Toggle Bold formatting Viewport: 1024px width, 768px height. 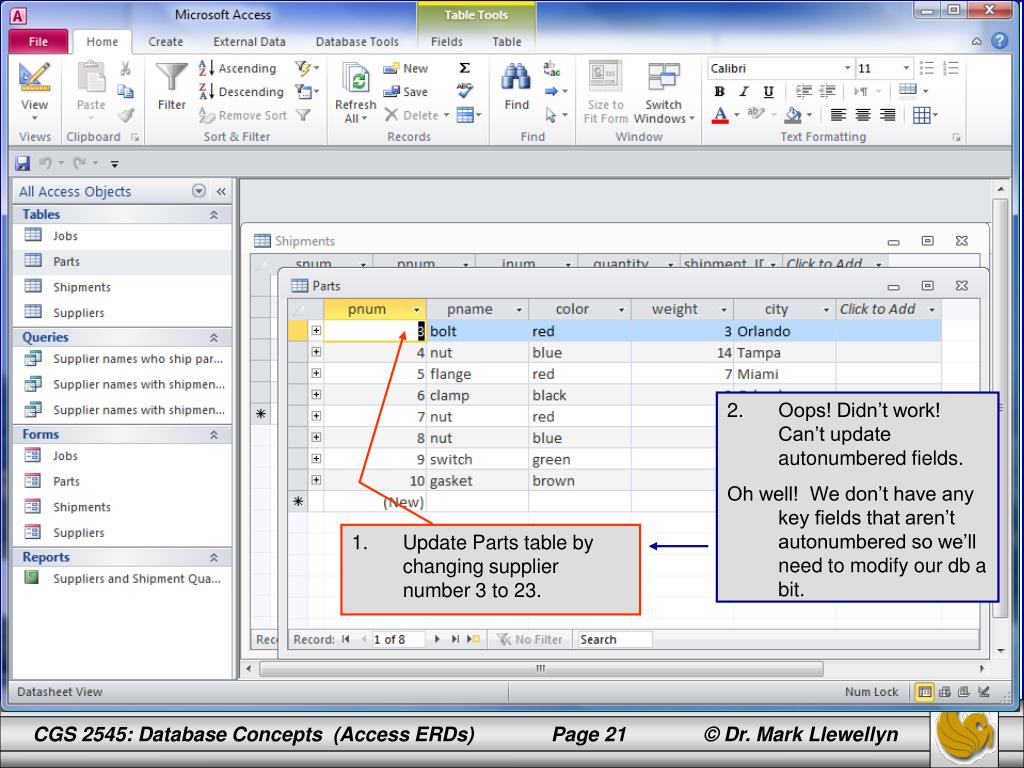[719, 91]
